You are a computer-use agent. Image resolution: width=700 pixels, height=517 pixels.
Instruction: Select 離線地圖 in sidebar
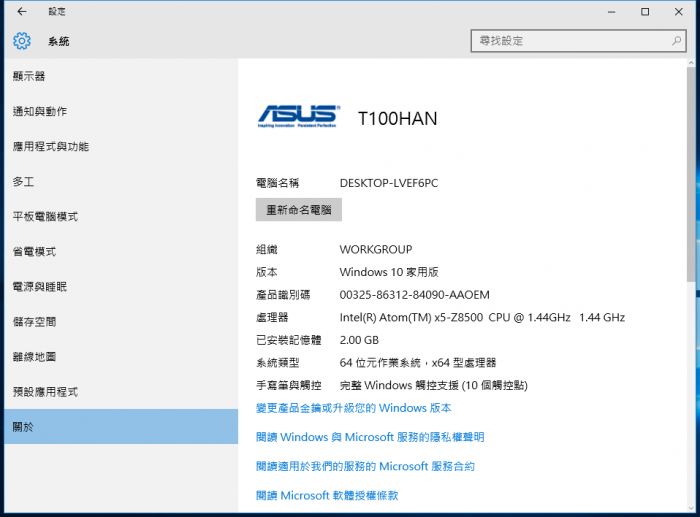[121, 357]
